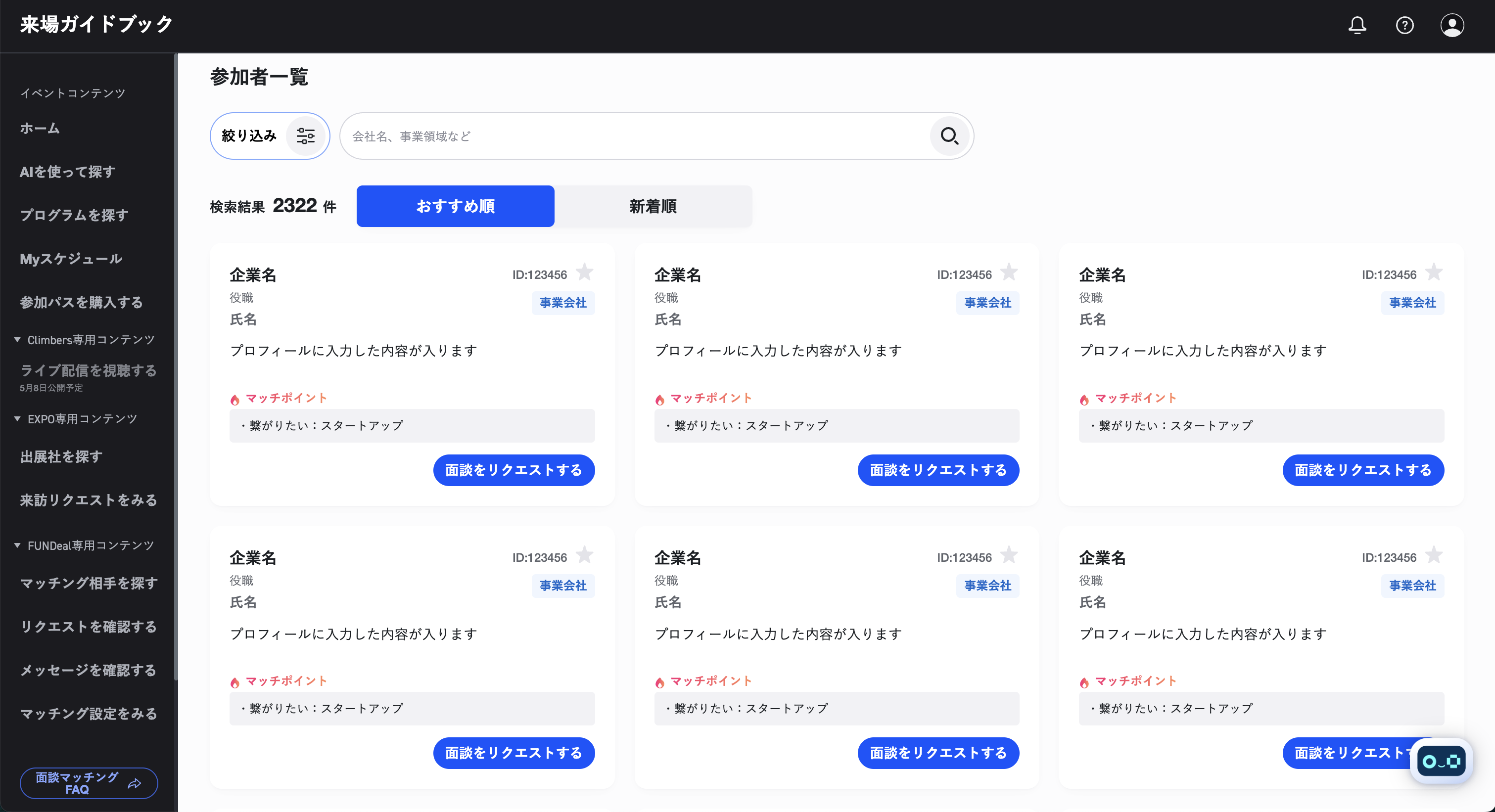Open Myスケジュール in the sidebar
The image size is (1495, 812).
coord(71,259)
